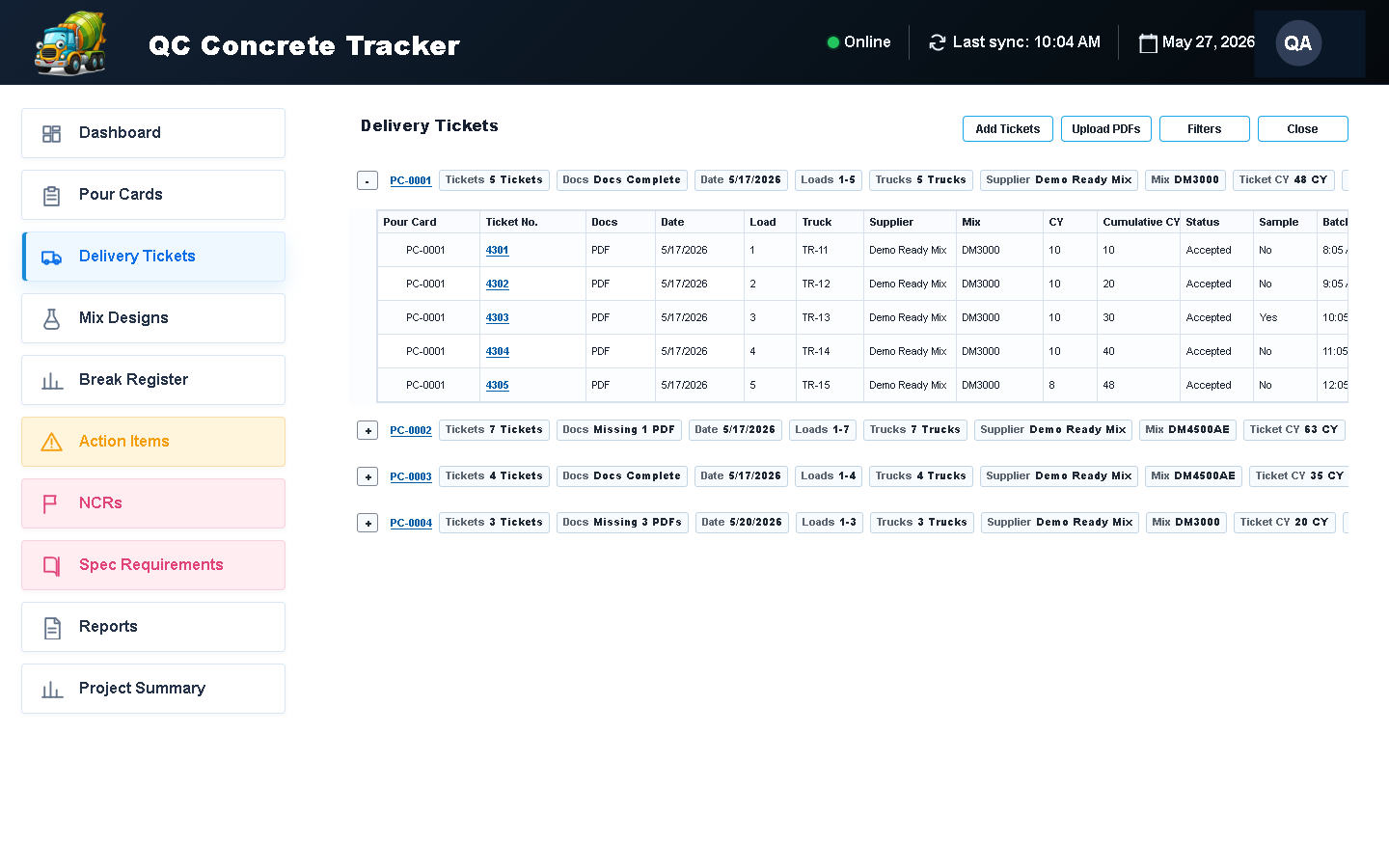Click the green Online status dot

point(832,42)
